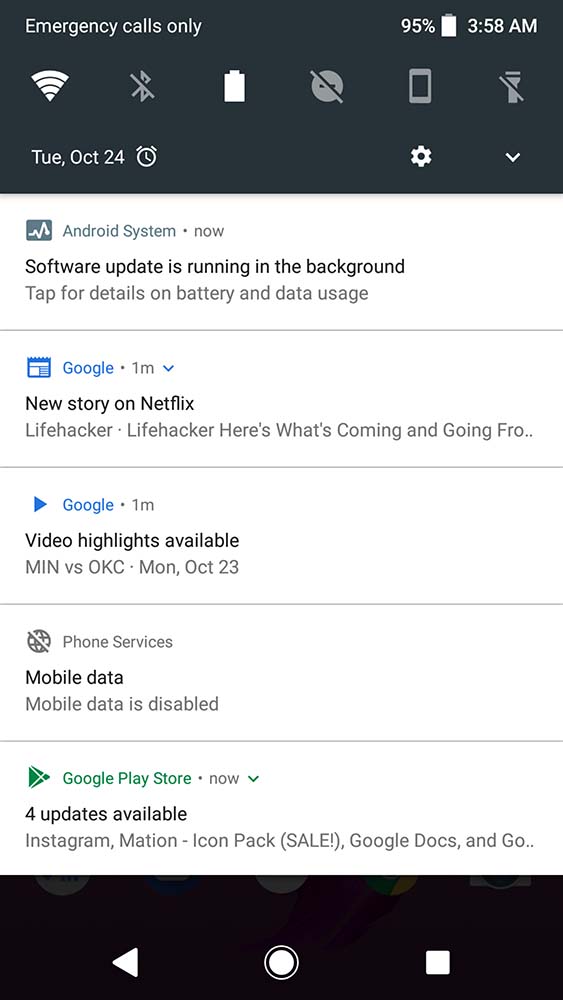Open the Software update running notification

281,262
